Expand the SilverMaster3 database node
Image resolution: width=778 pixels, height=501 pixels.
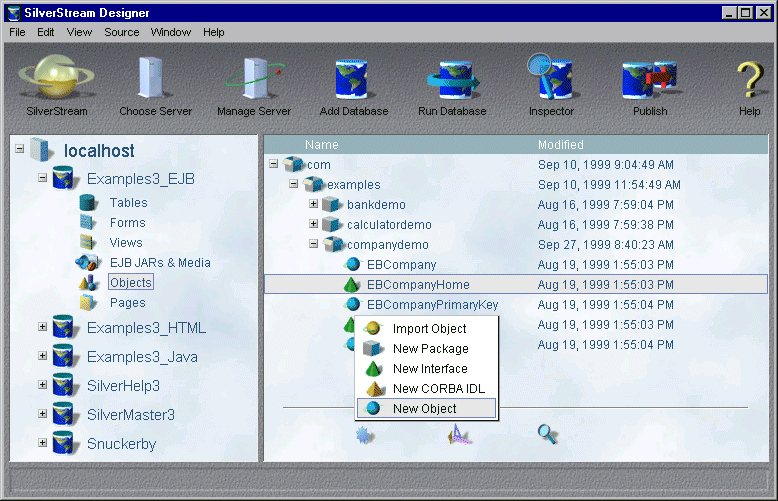tap(43, 414)
